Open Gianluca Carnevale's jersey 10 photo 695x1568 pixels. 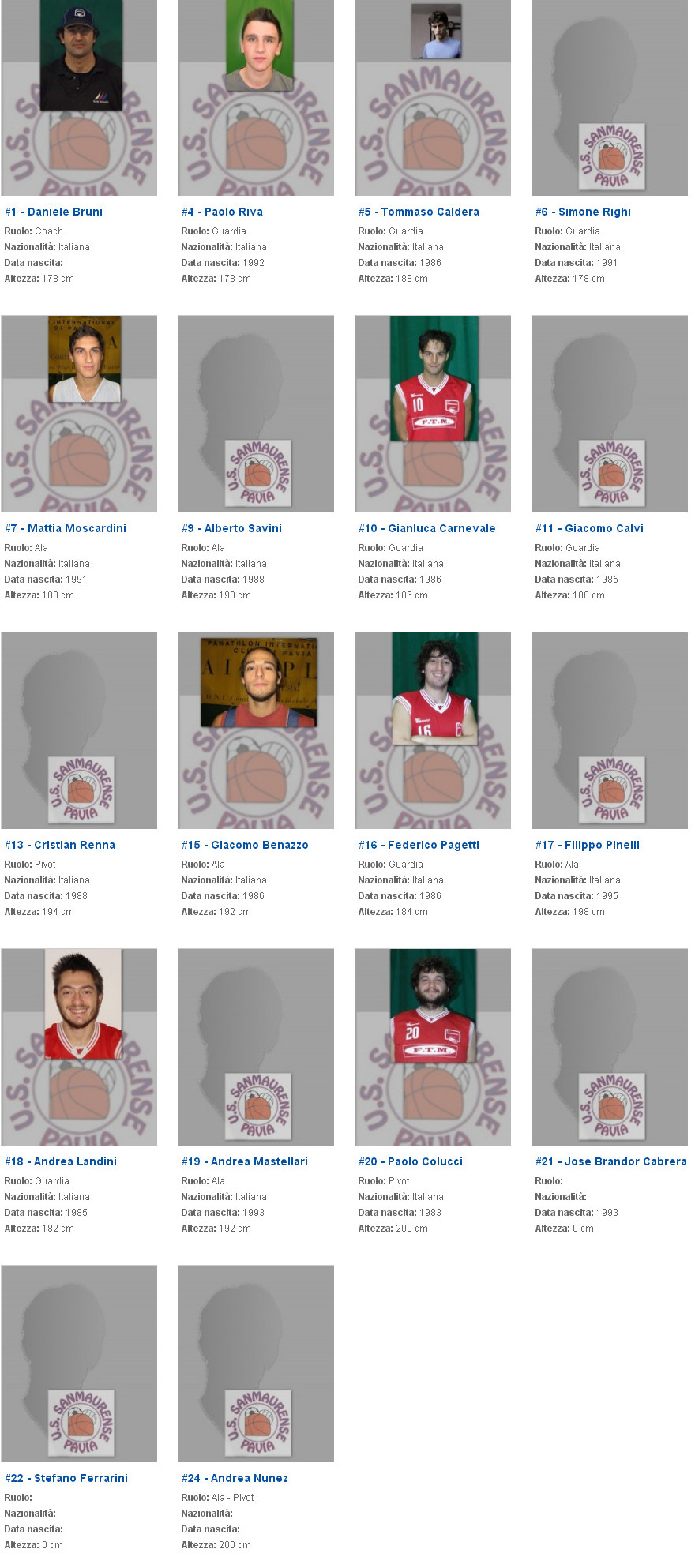click(434, 378)
